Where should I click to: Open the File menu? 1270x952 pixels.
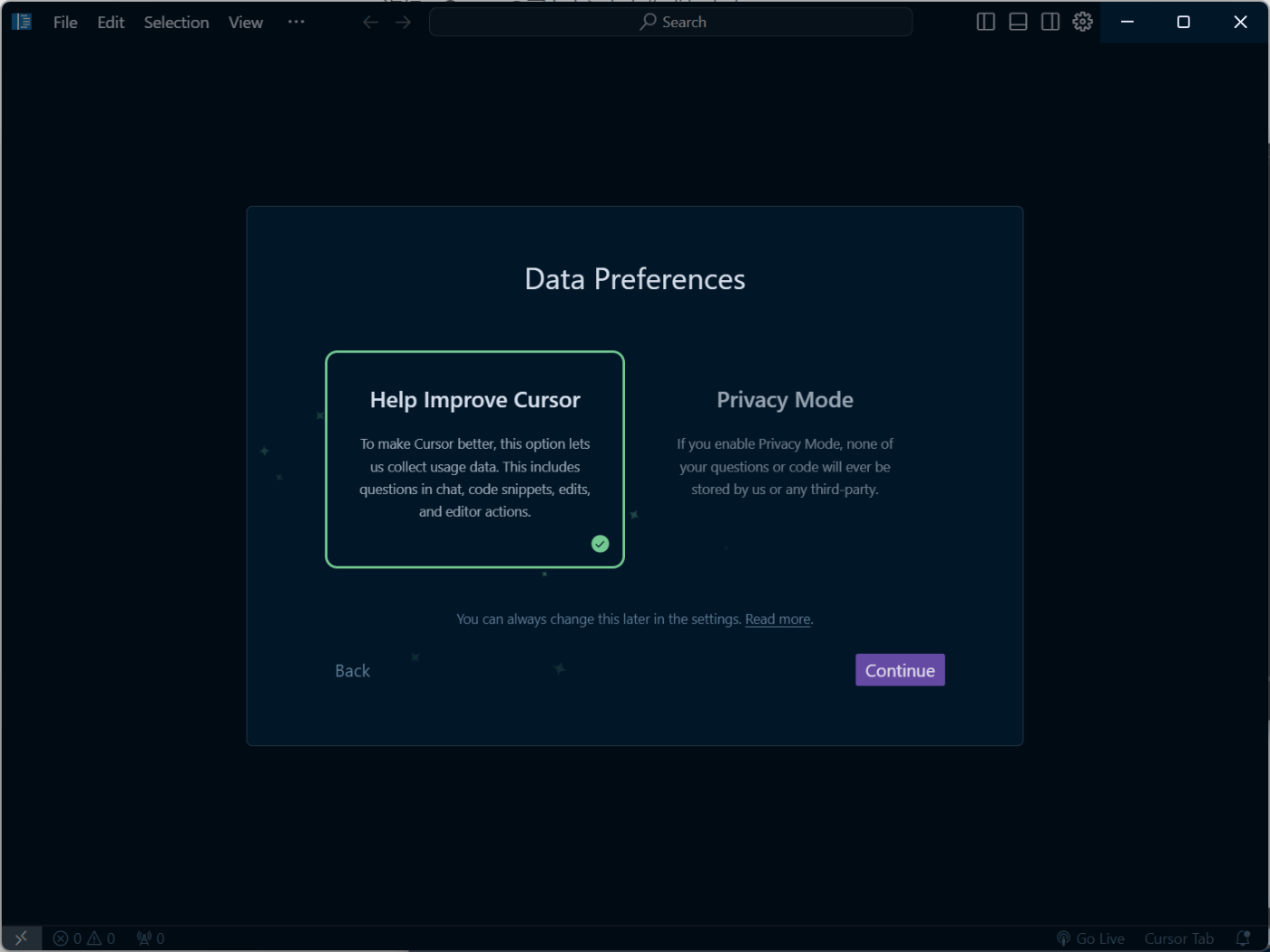(65, 22)
